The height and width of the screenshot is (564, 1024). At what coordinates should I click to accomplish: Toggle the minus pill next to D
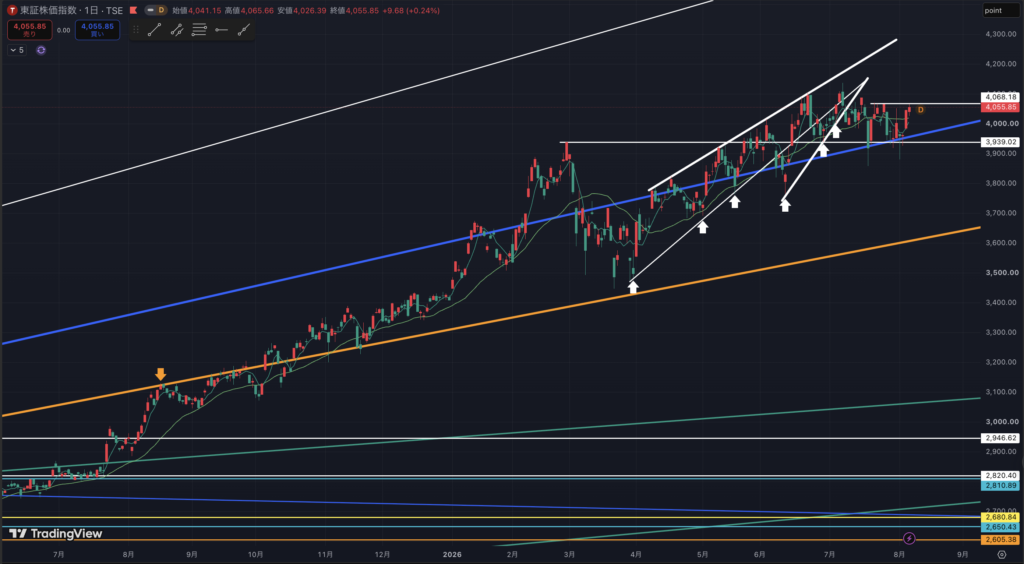point(150,10)
